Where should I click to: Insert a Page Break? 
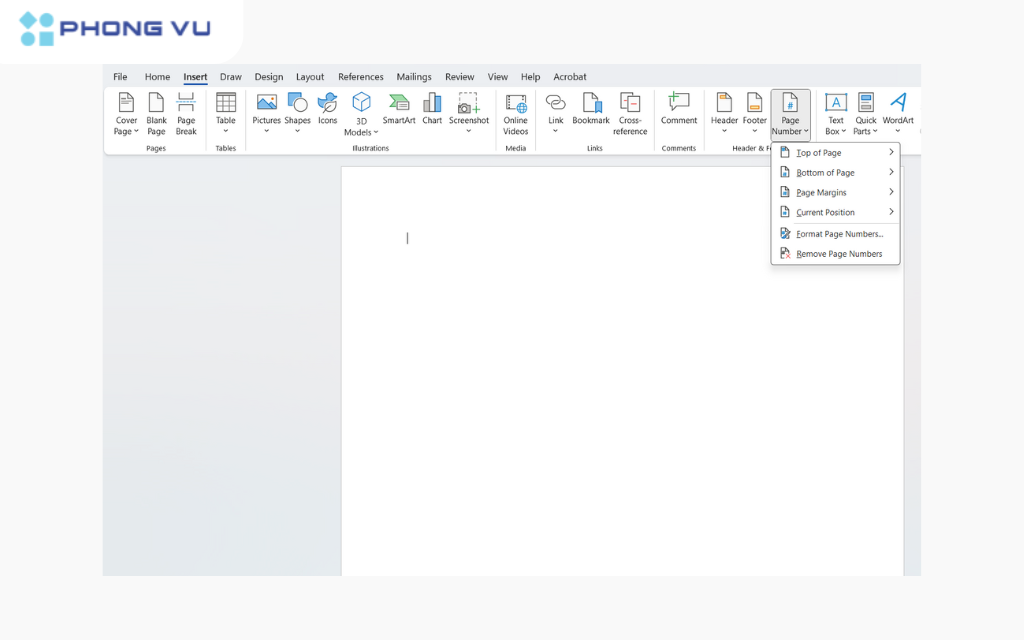pos(186,112)
